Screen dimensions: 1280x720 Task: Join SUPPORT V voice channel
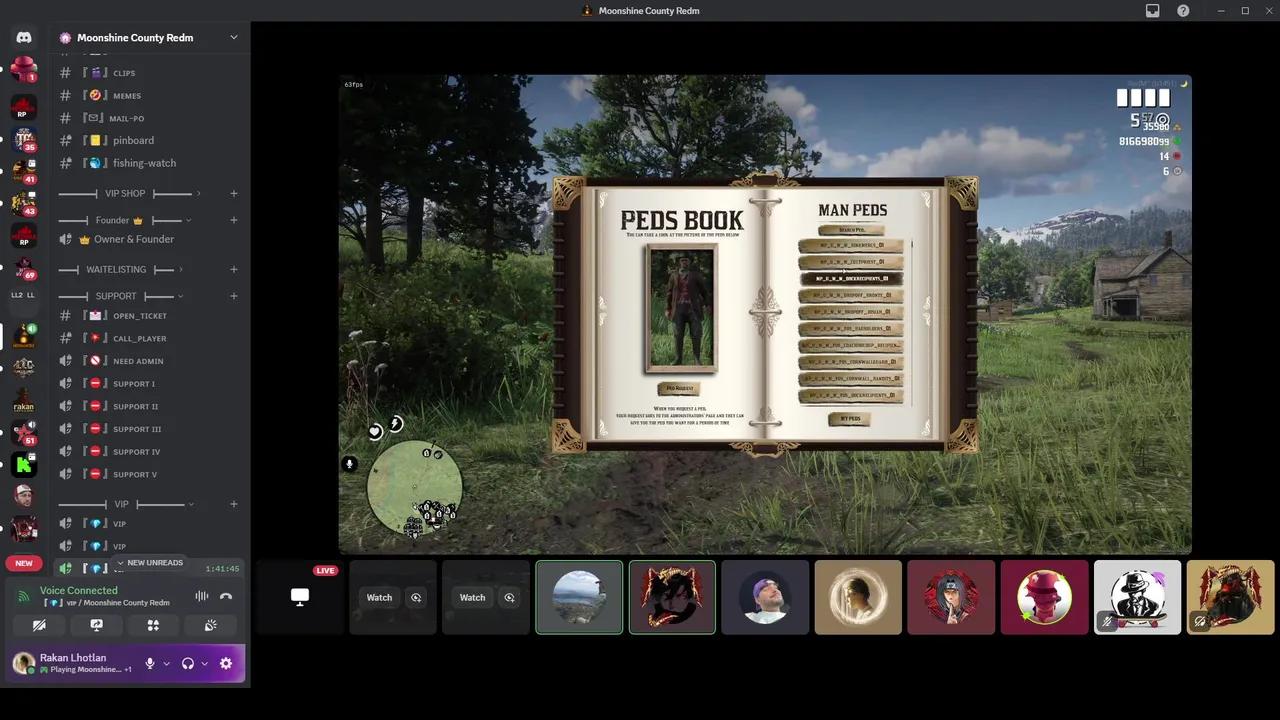pos(150,474)
